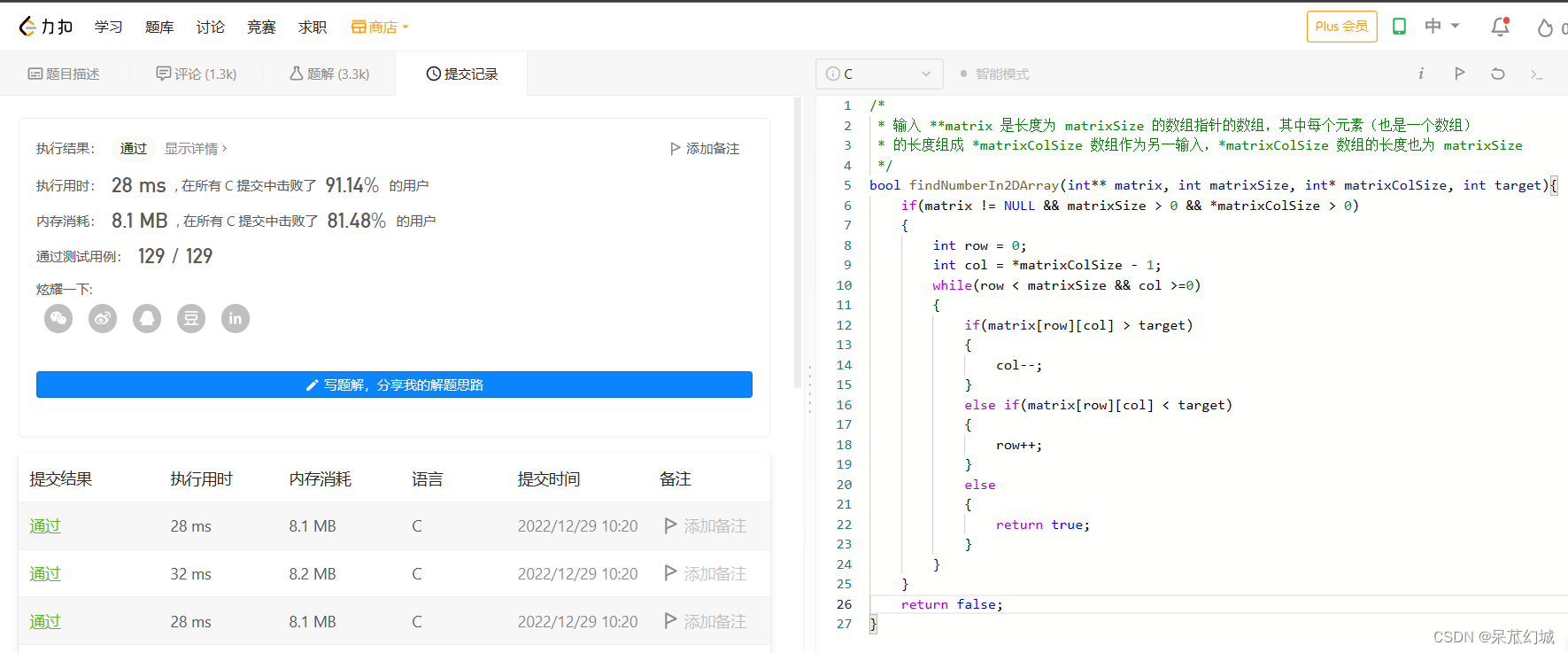The height and width of the screenshot is (653, 1568).
Task: Click the editor info icon
Action: click(x=1421, y=74)
